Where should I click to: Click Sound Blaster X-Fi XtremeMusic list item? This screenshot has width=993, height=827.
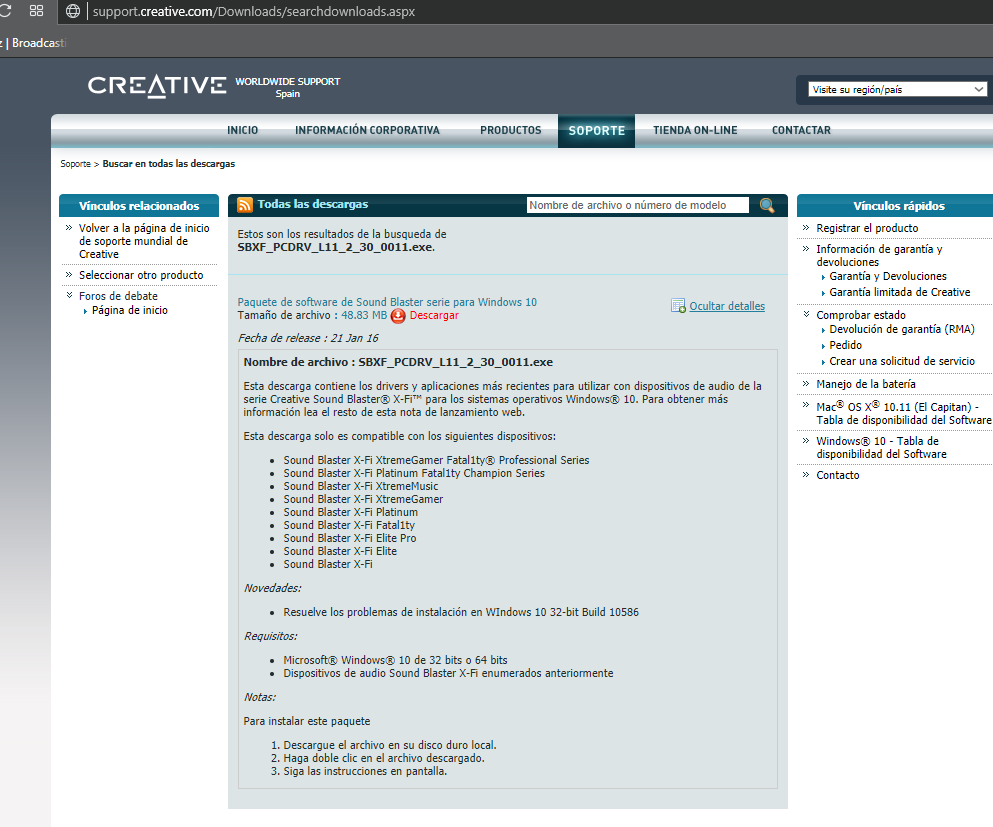[361, 486]
